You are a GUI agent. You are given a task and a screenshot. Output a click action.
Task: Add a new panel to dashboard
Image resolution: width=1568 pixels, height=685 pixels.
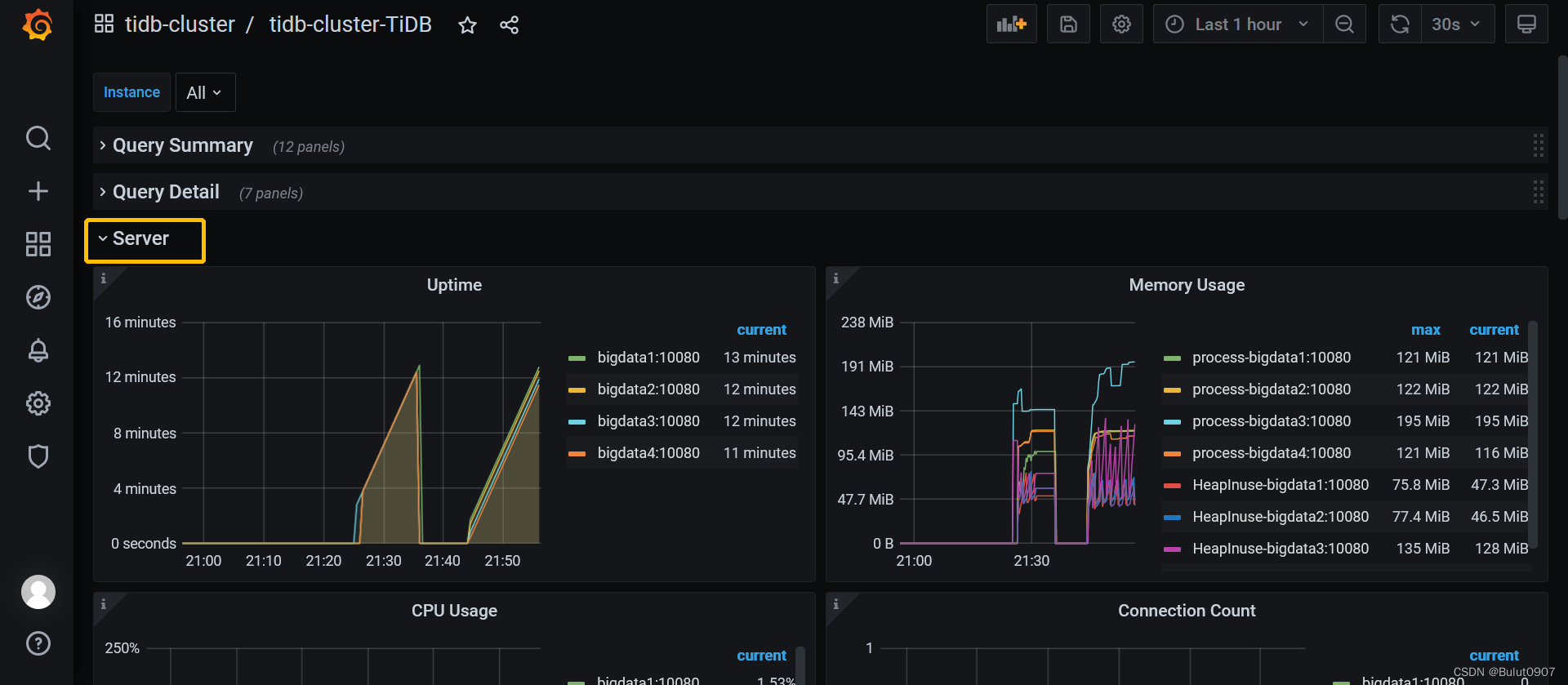[x=1012, y=24]
